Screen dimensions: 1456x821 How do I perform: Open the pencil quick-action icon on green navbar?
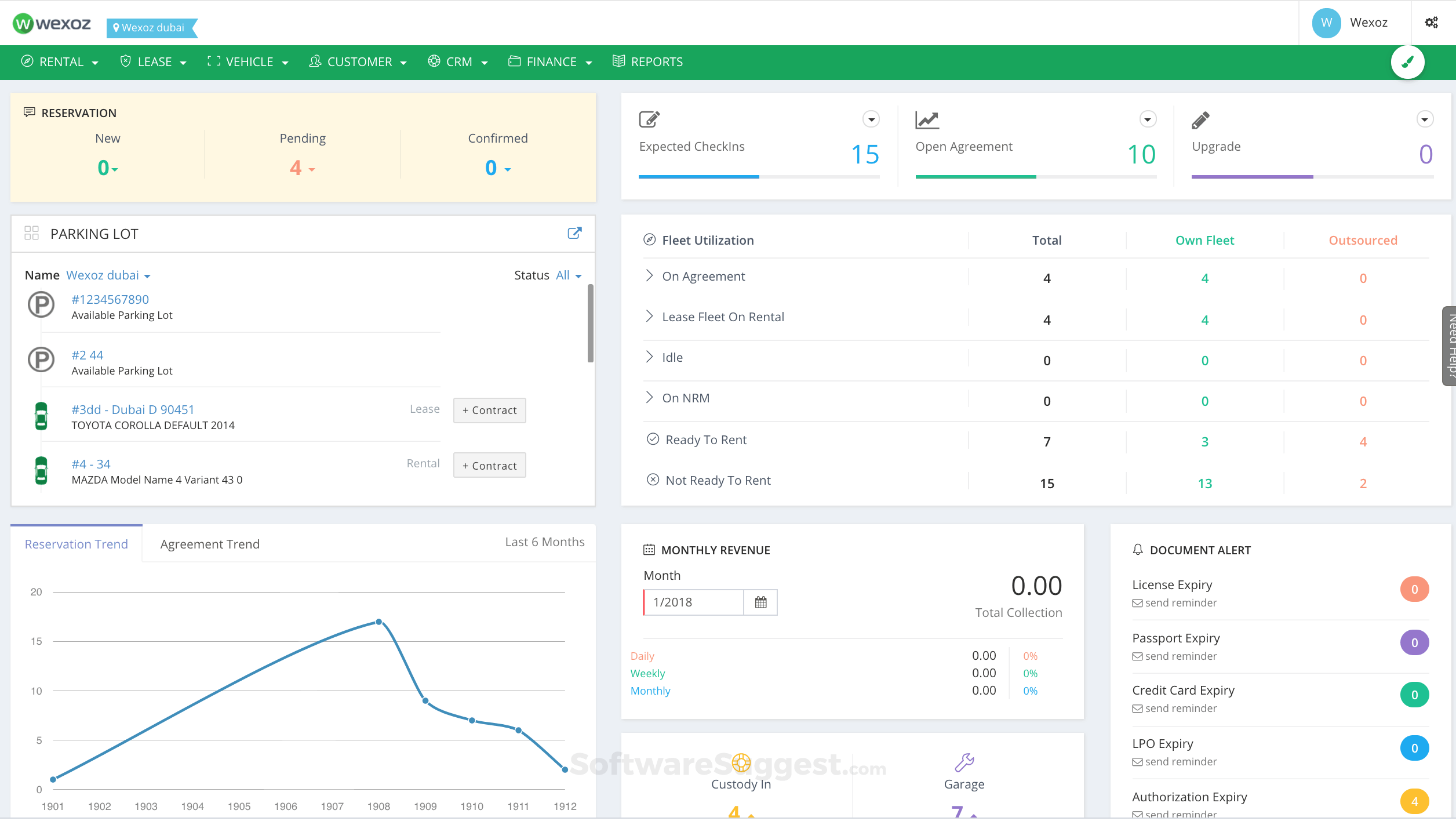pos(1408,61)
